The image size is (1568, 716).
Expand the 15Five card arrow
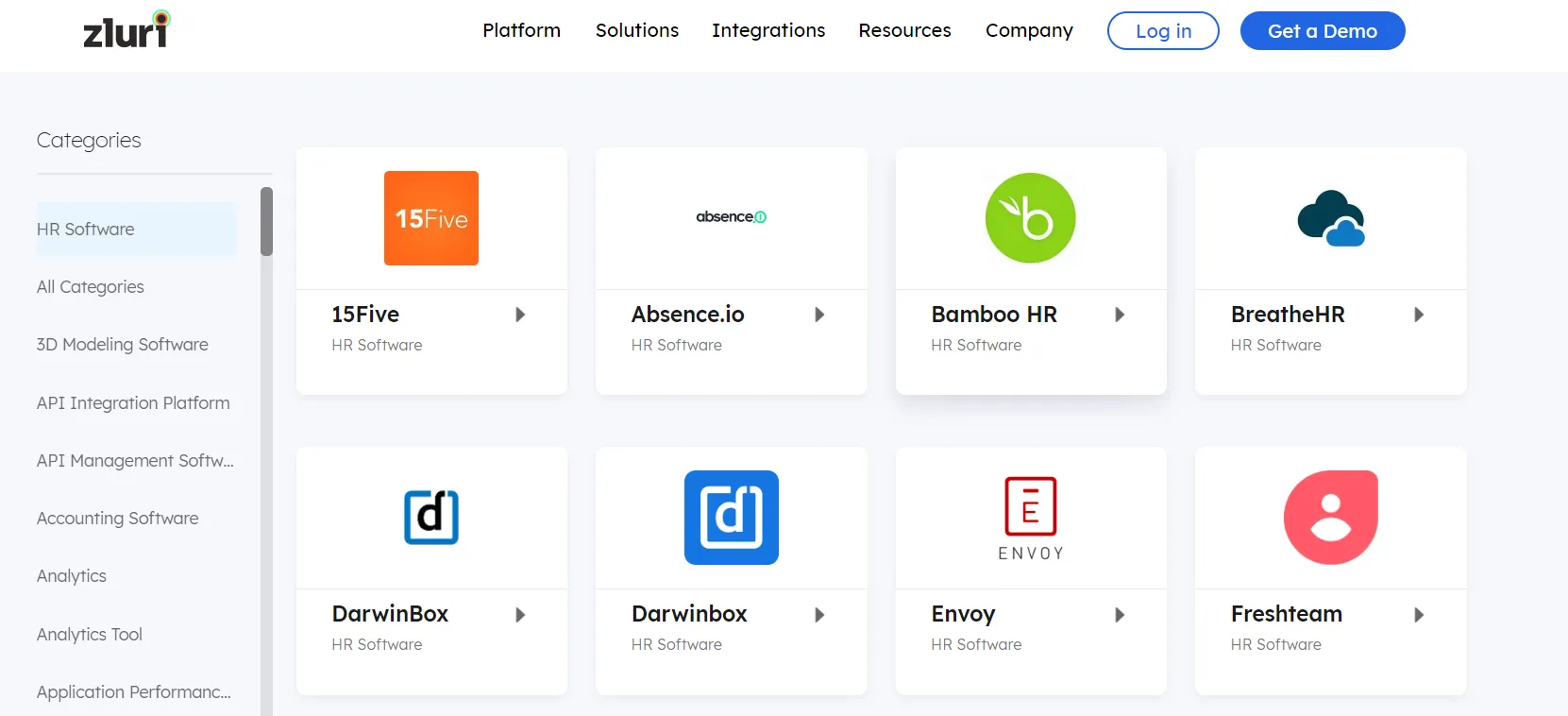click(520, 315)
